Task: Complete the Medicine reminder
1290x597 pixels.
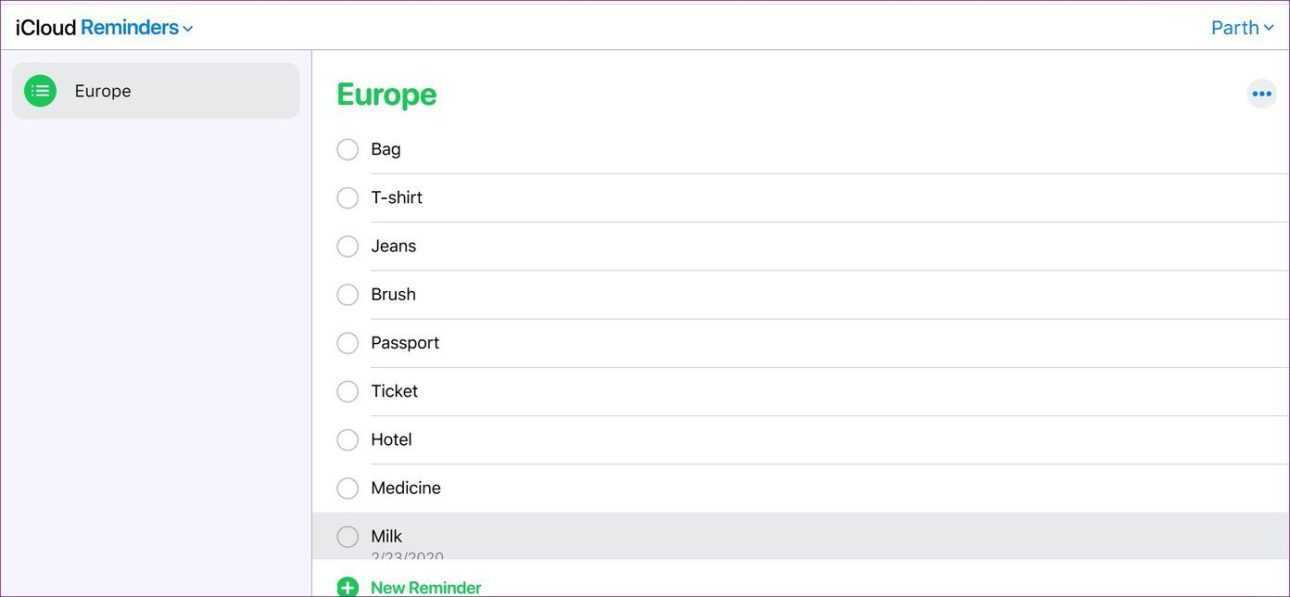Action: coord(347,488)
